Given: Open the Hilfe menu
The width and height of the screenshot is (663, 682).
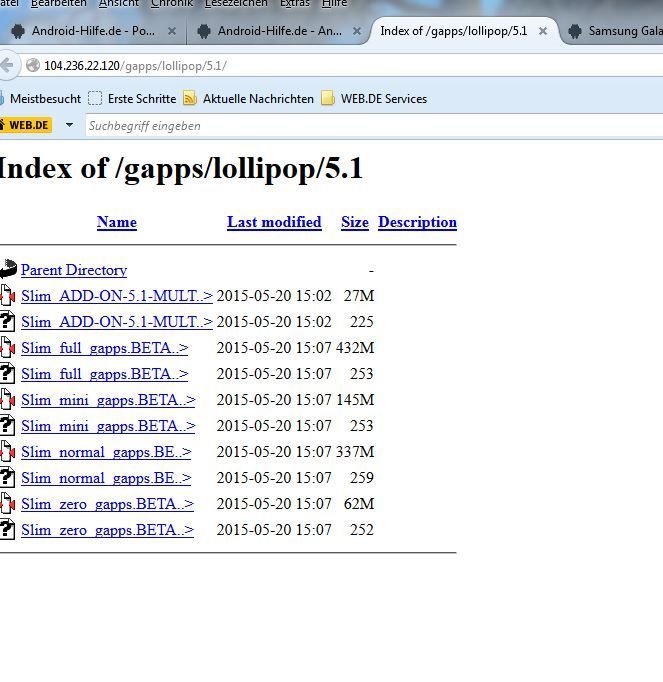Looking at the screenshot, I should point(334,3).
